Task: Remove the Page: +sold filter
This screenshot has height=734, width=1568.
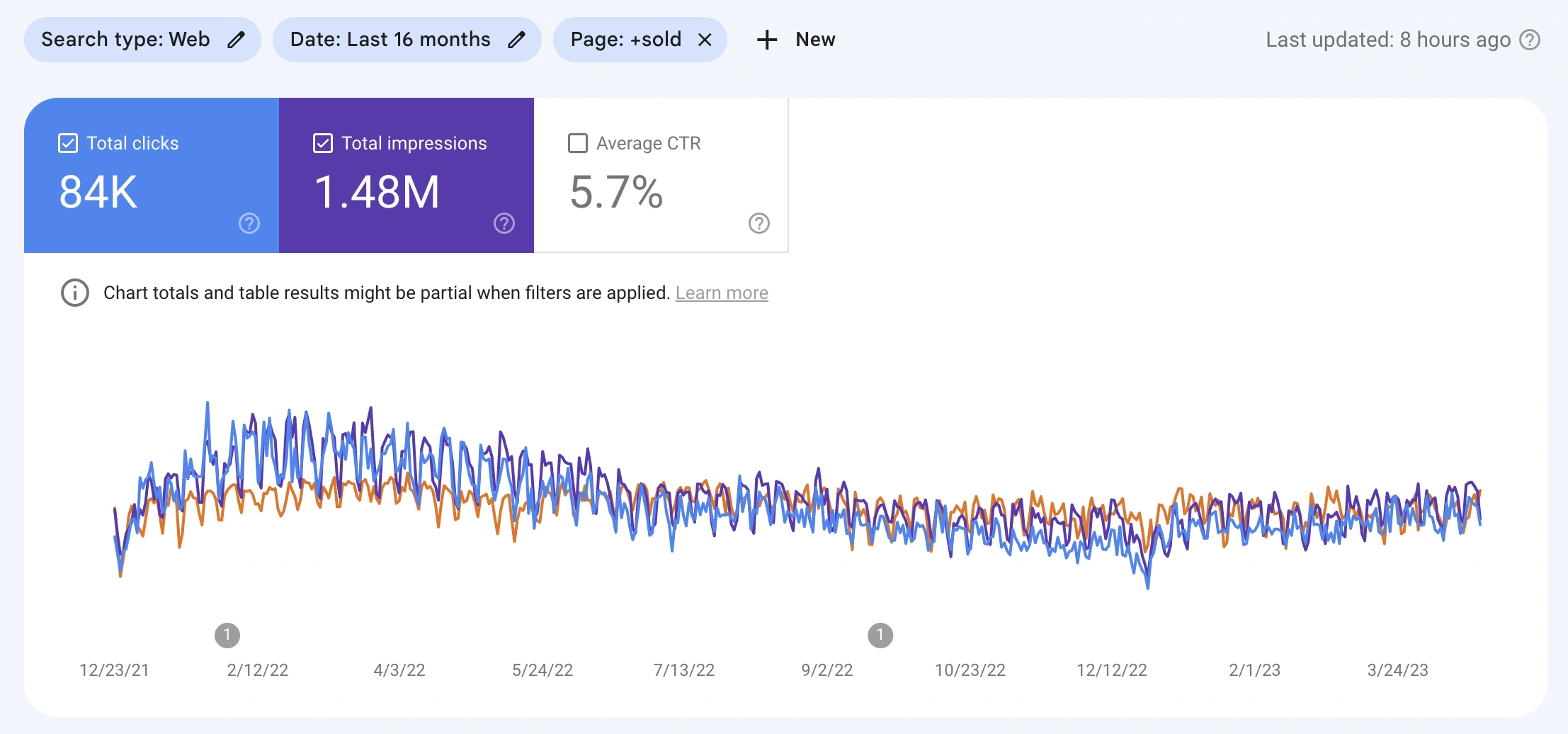Action: 705,40
